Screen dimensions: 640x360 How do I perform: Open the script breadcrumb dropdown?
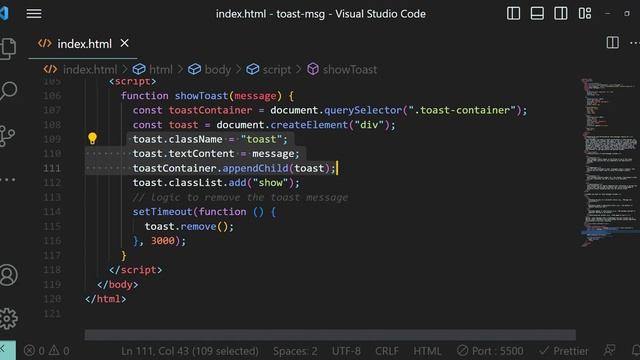point(277,69)
